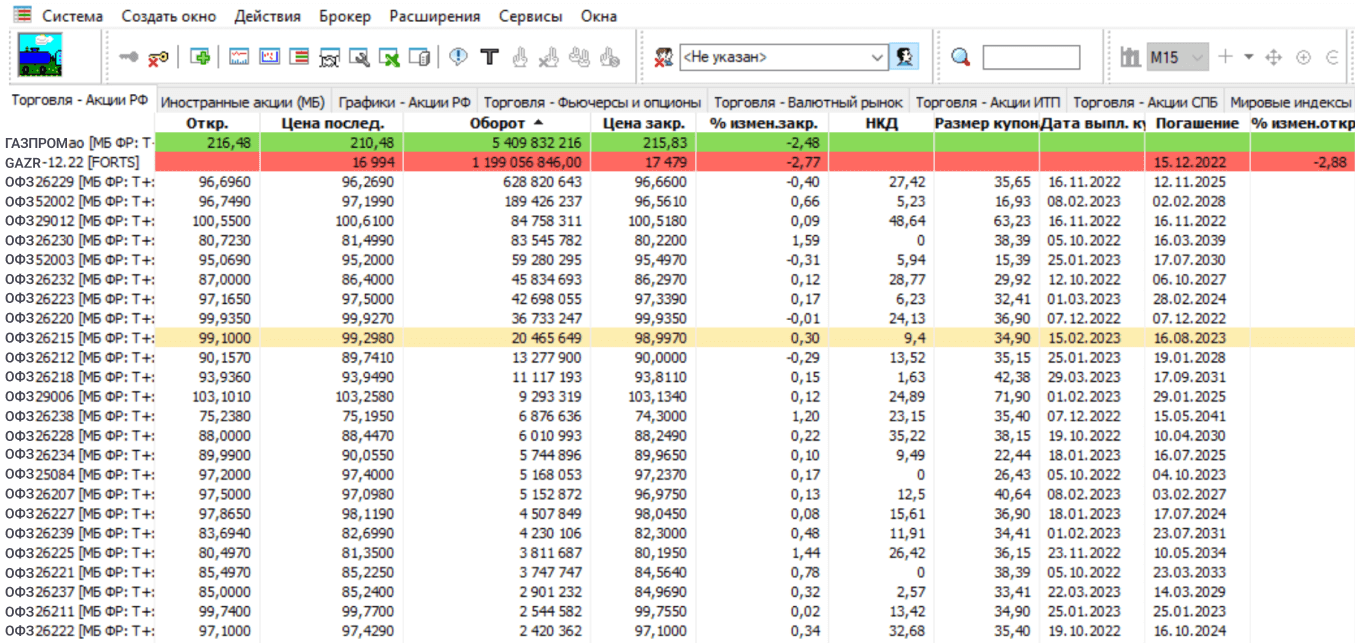Toggle the client filter person button

pos(905,57)
